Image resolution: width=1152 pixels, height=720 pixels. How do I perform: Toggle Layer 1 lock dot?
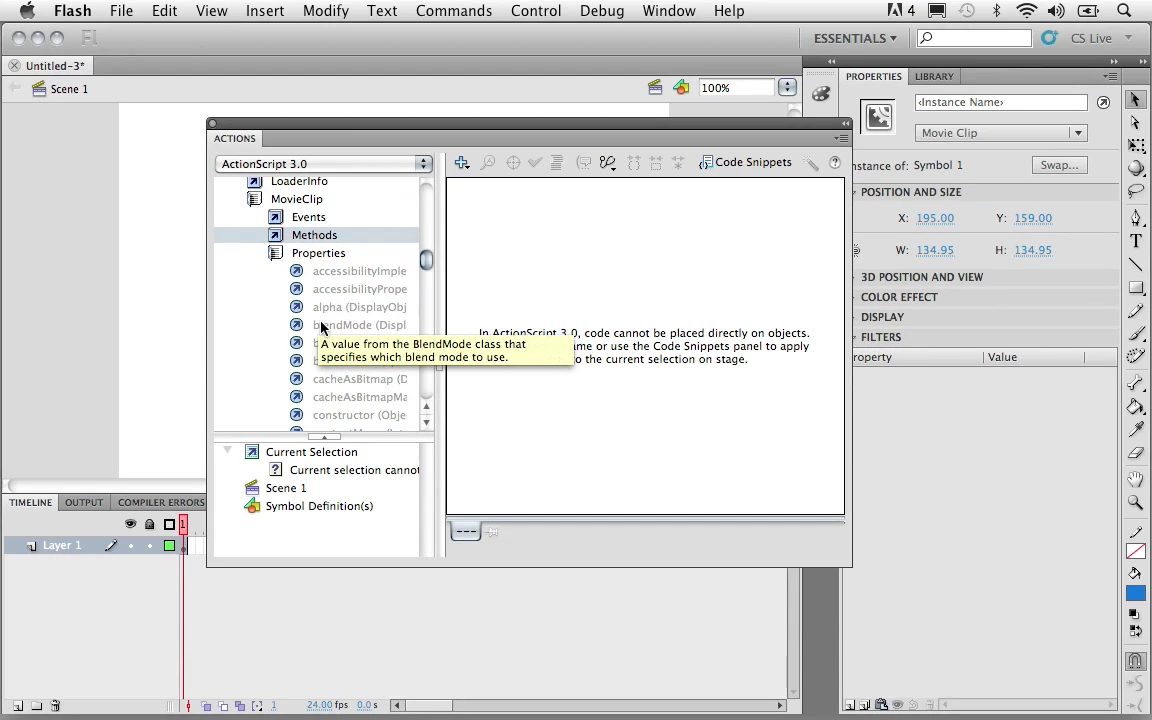(150, 545)
